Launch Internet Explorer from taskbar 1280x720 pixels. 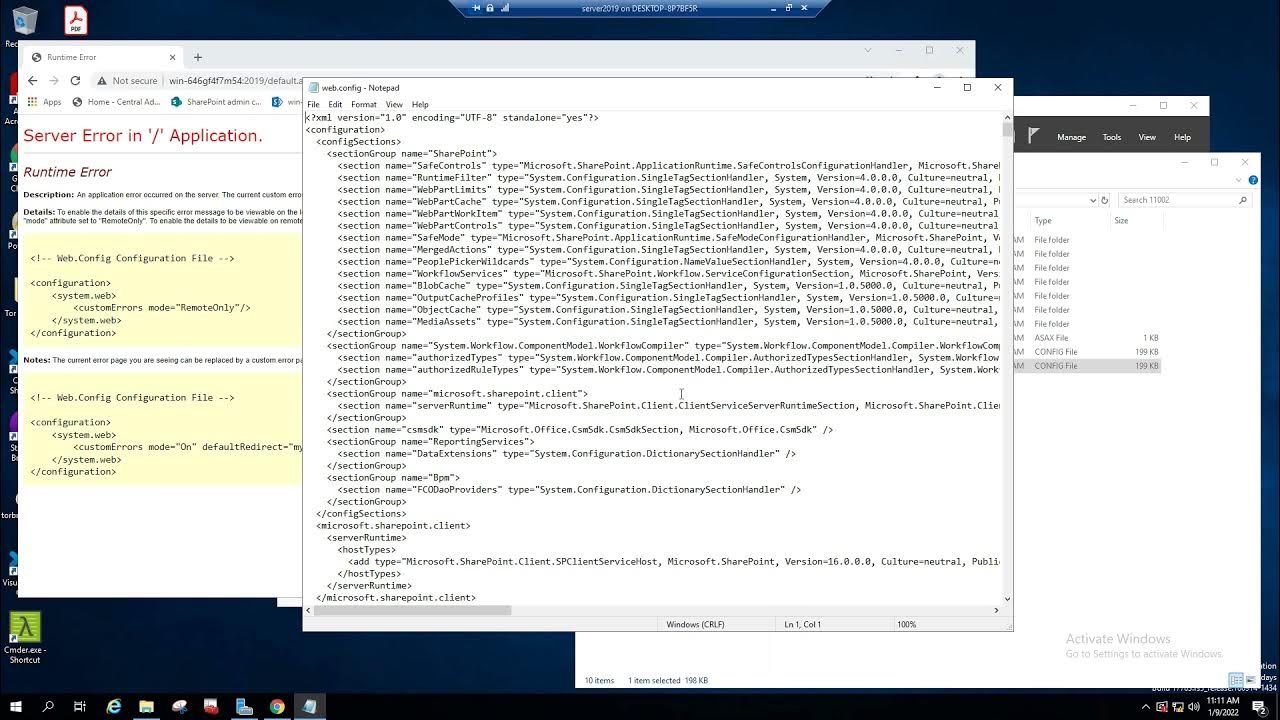[x=114, y=706]
